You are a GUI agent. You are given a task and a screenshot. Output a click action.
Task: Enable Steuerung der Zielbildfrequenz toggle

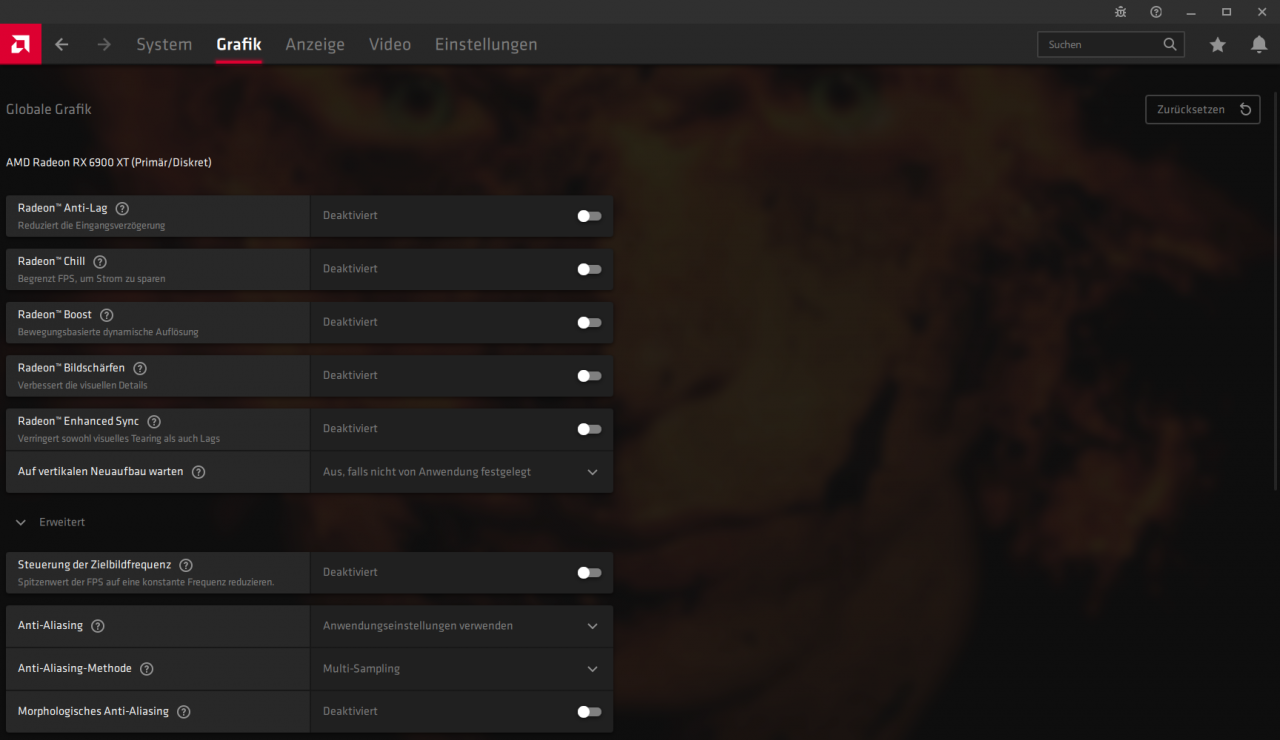(x=589, y=573)
